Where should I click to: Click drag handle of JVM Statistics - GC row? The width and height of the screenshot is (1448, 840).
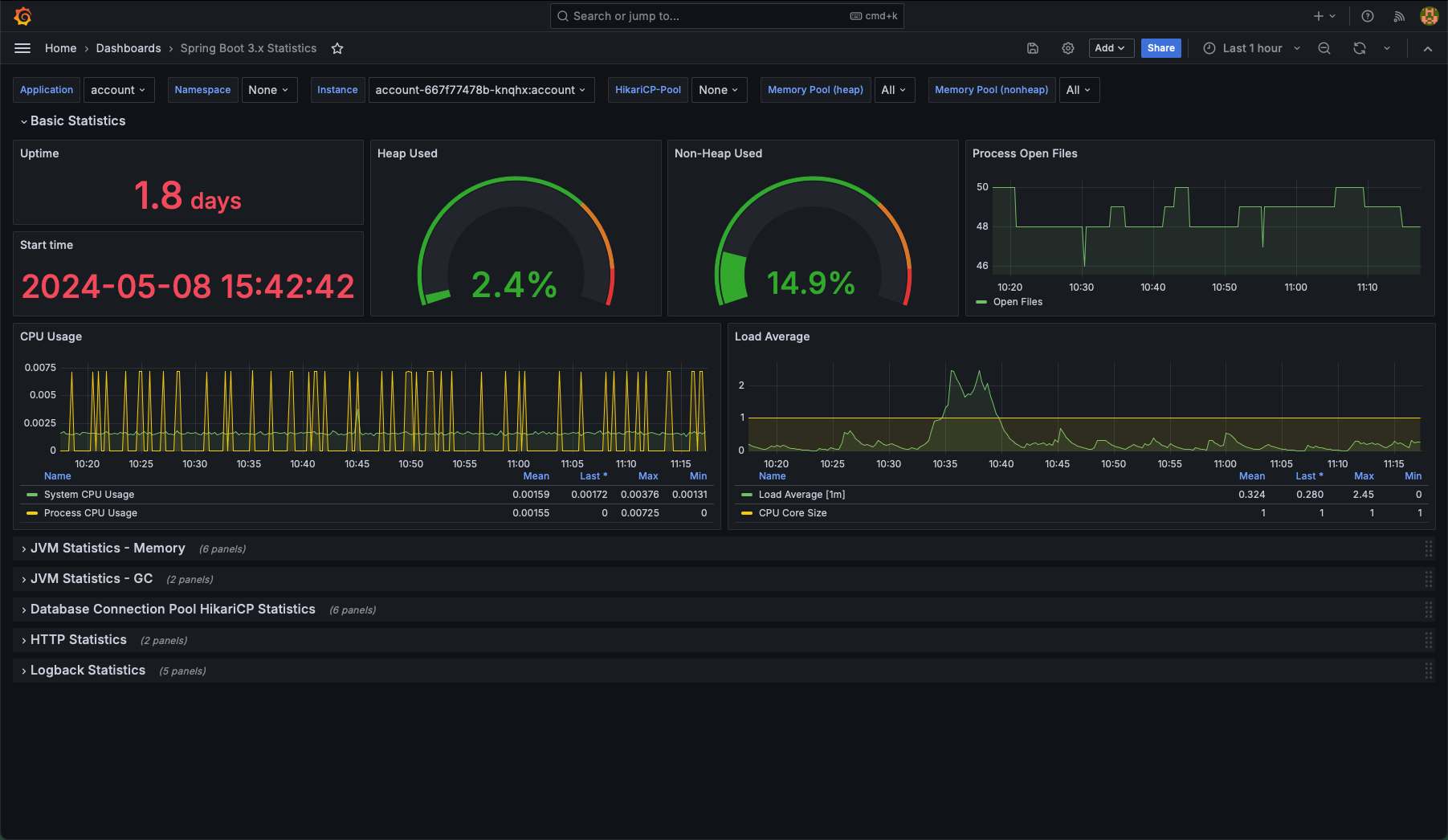click(x=1429, y=579)
